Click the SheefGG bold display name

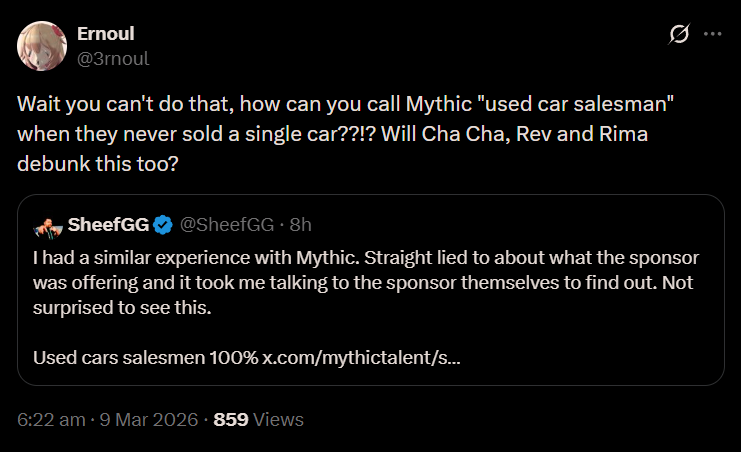pos(108,222)
